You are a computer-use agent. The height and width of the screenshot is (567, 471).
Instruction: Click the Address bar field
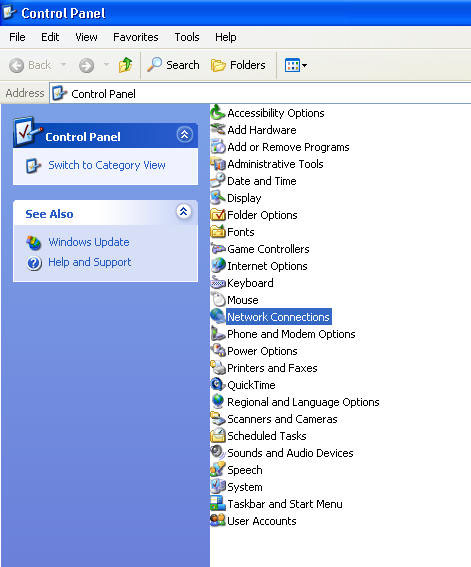point(260,94)
